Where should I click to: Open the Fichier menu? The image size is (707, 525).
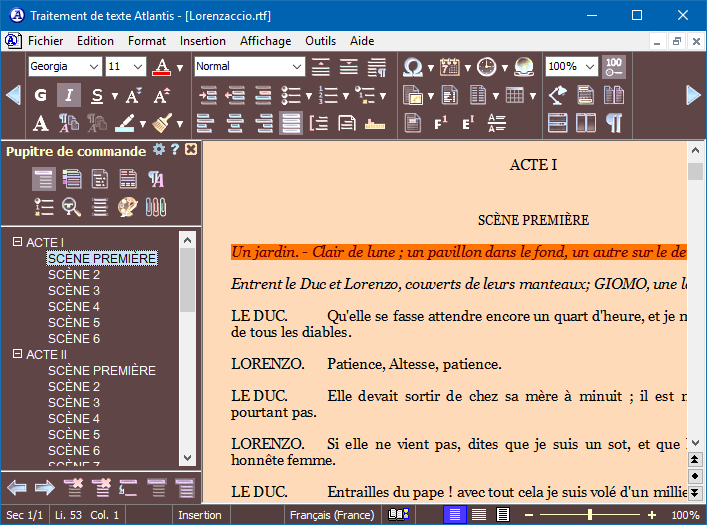46,41
